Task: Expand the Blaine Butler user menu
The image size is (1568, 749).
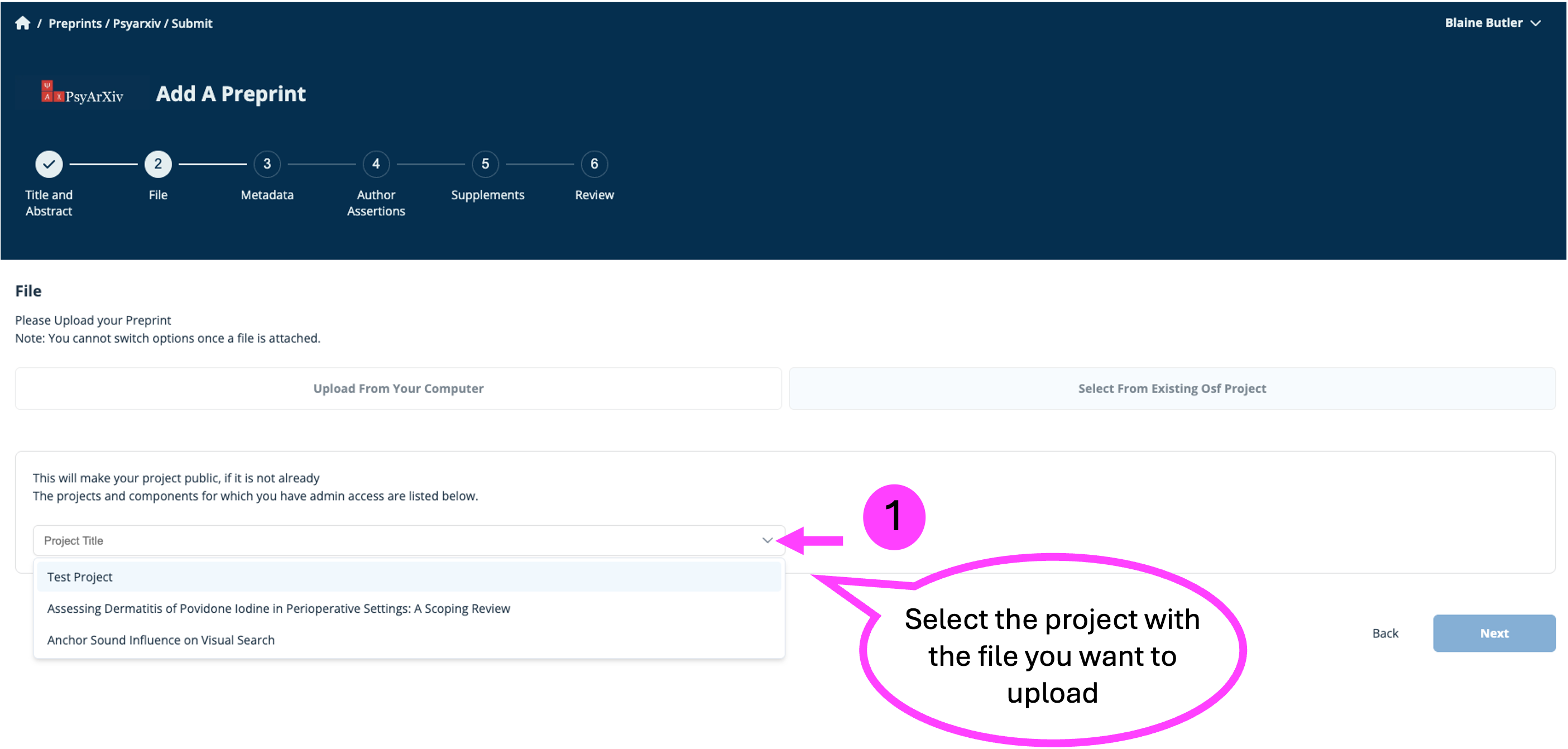Action: (1492, 23)
